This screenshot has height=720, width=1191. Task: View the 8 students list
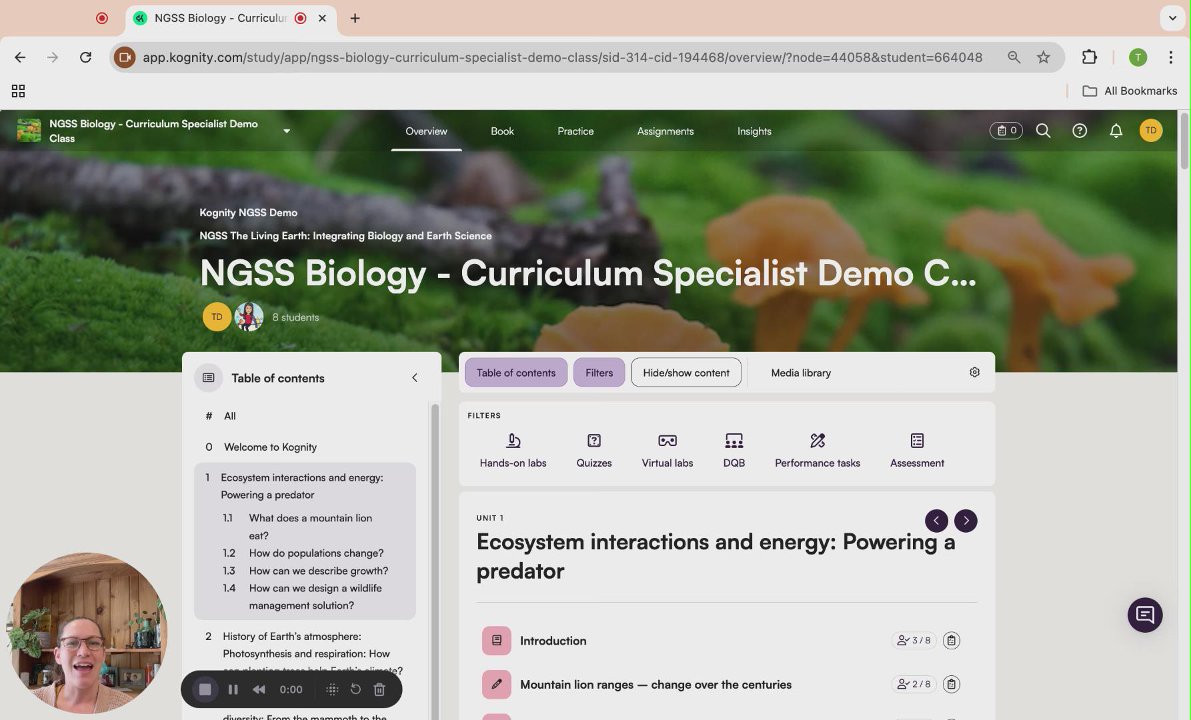[x=295, y=317]
